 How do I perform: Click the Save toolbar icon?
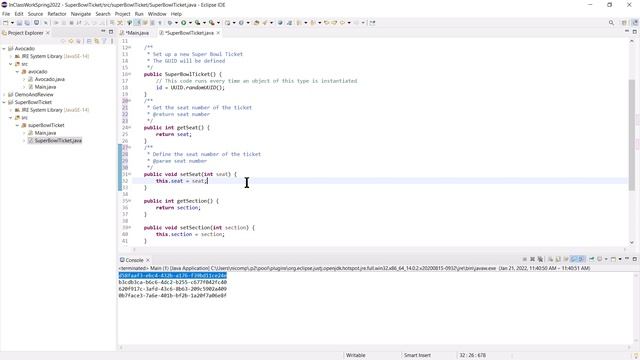(x=19, y=23)
